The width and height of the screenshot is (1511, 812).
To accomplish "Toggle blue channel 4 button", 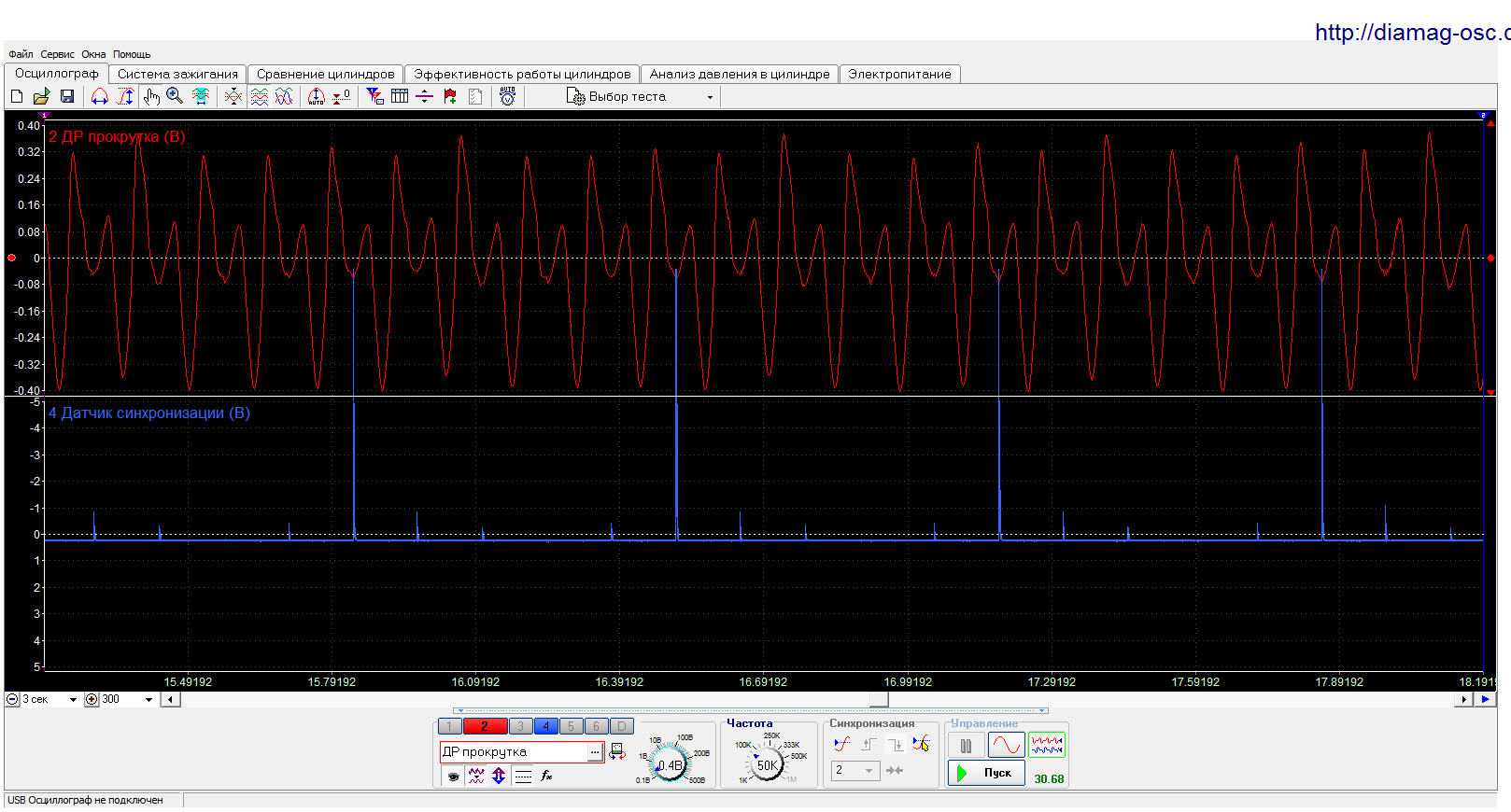I will 546,726.
